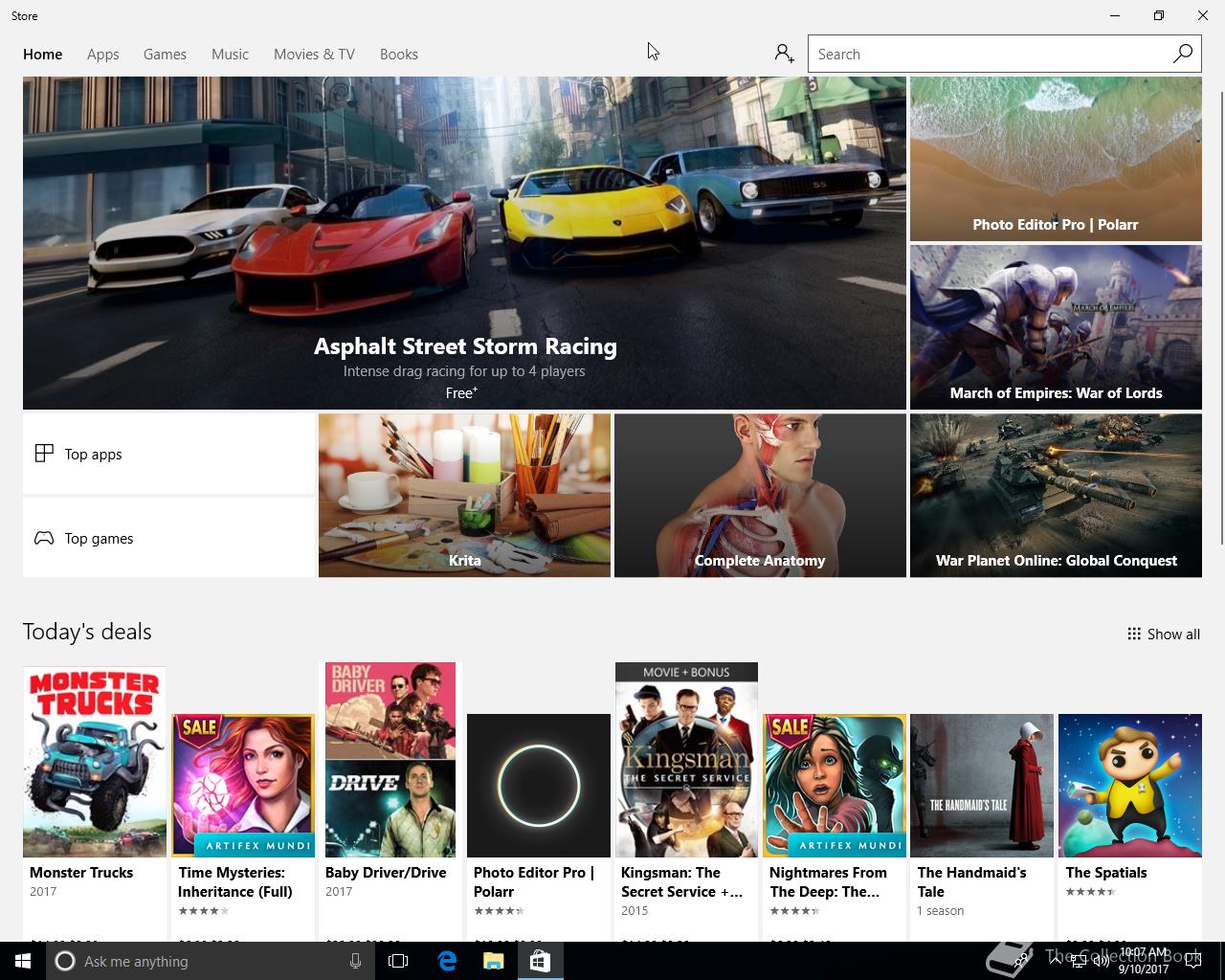Select The Handmaid's Tale poster
The height and width of the screenshot is (980, 1225).
point(982,786)
